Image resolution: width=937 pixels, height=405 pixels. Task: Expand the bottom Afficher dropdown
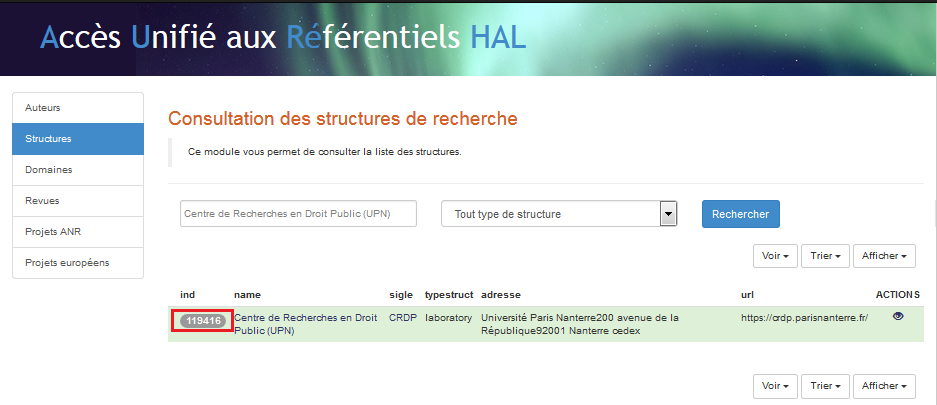884,386
